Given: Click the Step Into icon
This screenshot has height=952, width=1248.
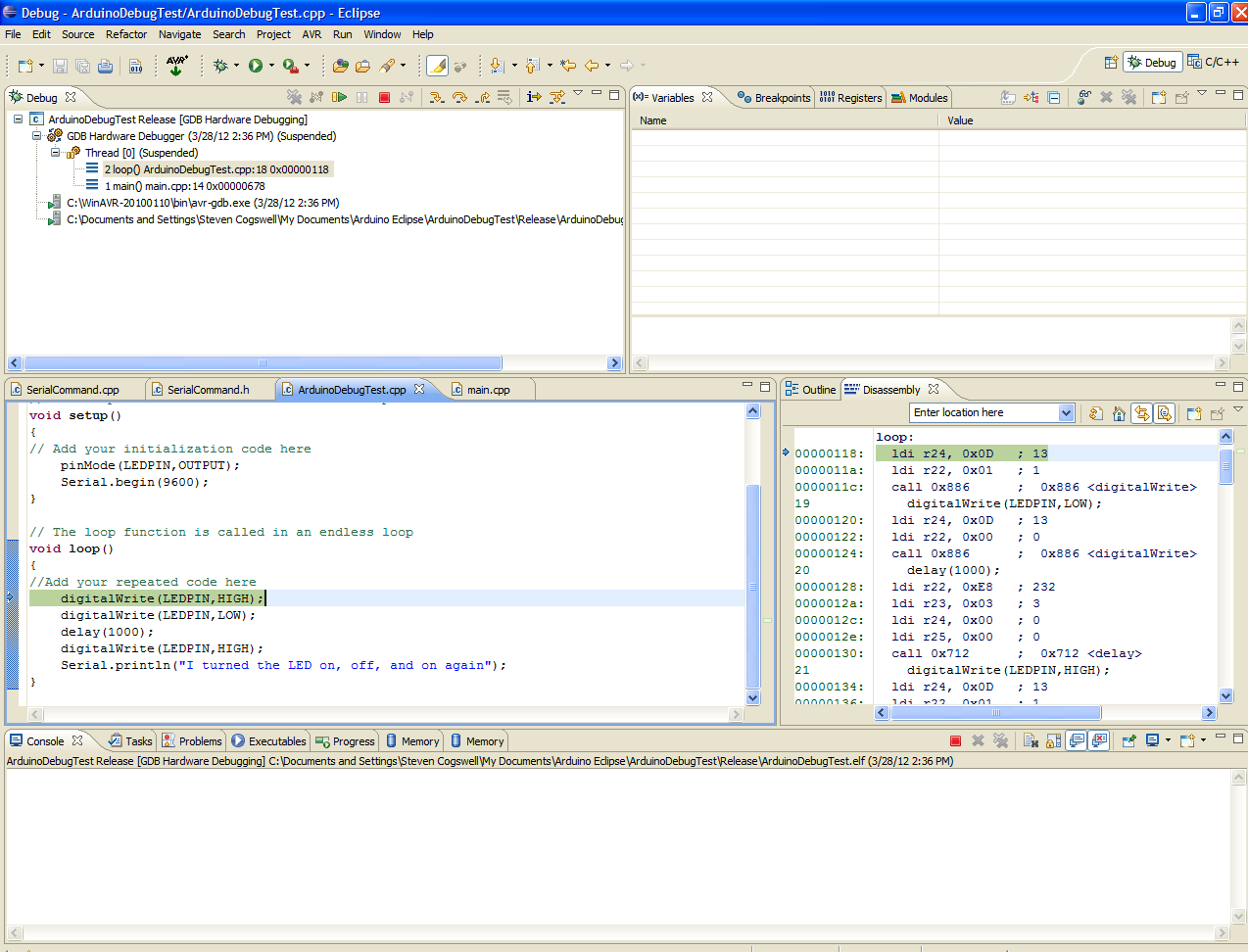Looking at the screenshot, I should click(436, 97).
